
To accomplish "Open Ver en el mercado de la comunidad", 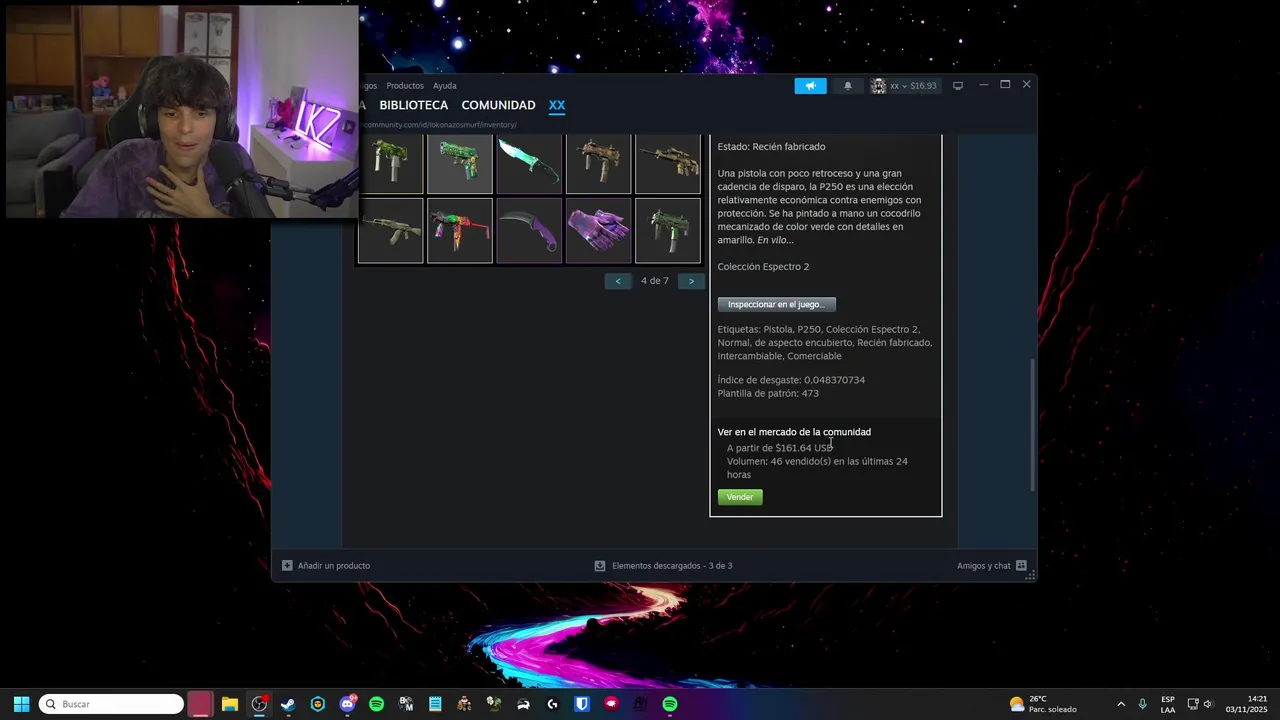I will click(794, 432).
